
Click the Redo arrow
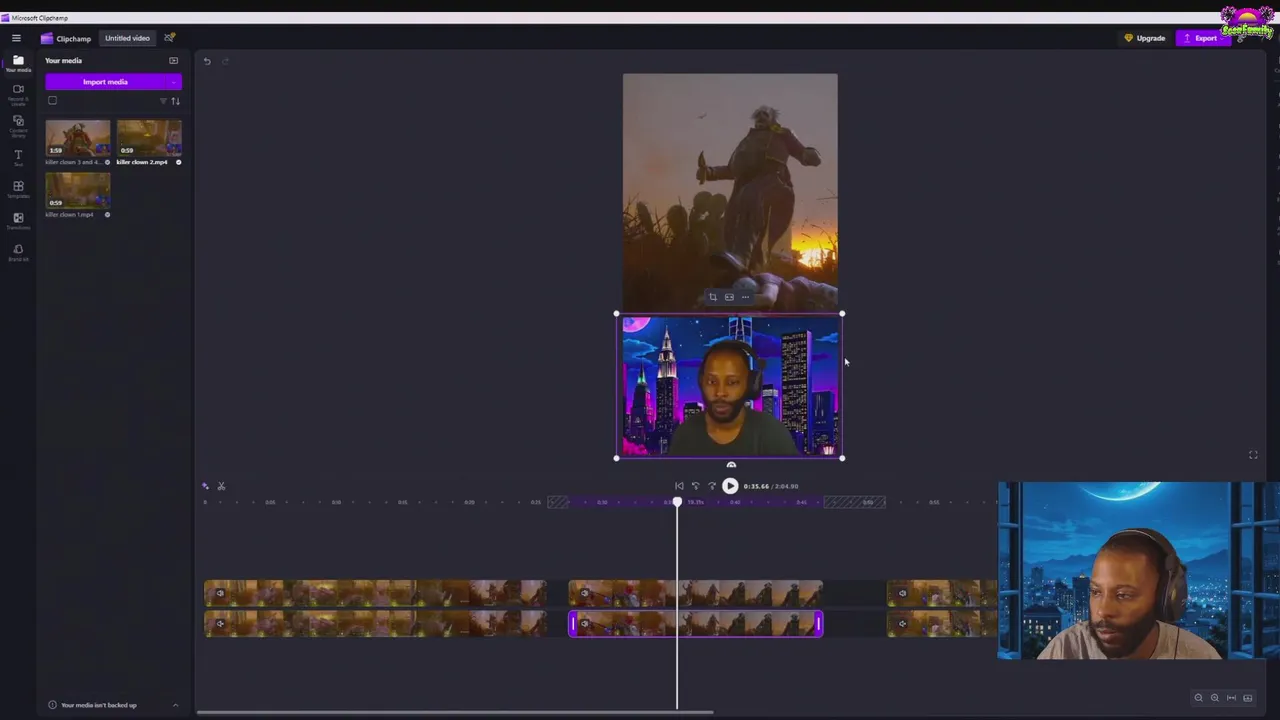pyautogui.click(x=226, y=61)
